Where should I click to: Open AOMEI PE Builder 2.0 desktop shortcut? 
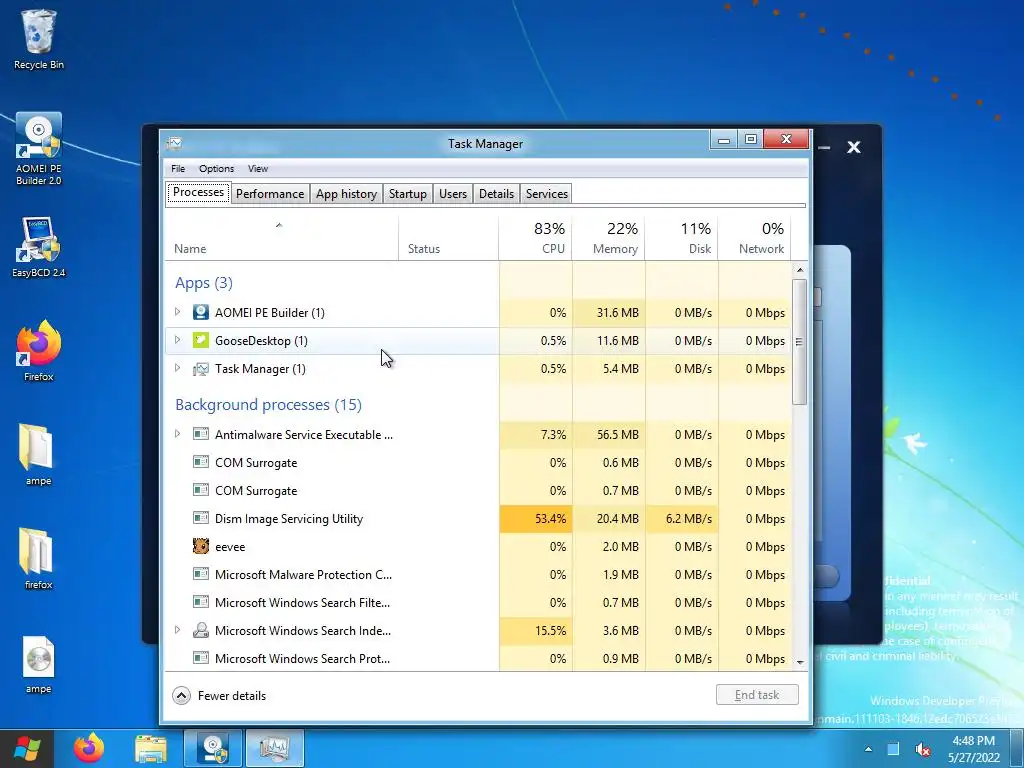[39, 148]
